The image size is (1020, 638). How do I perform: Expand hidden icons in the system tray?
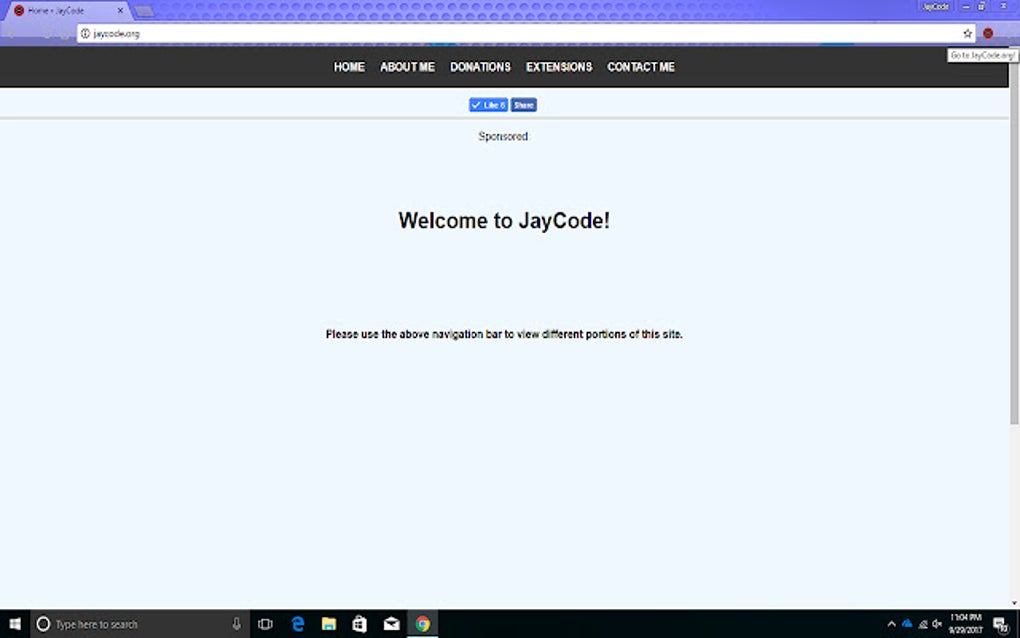tap(890, 623)
